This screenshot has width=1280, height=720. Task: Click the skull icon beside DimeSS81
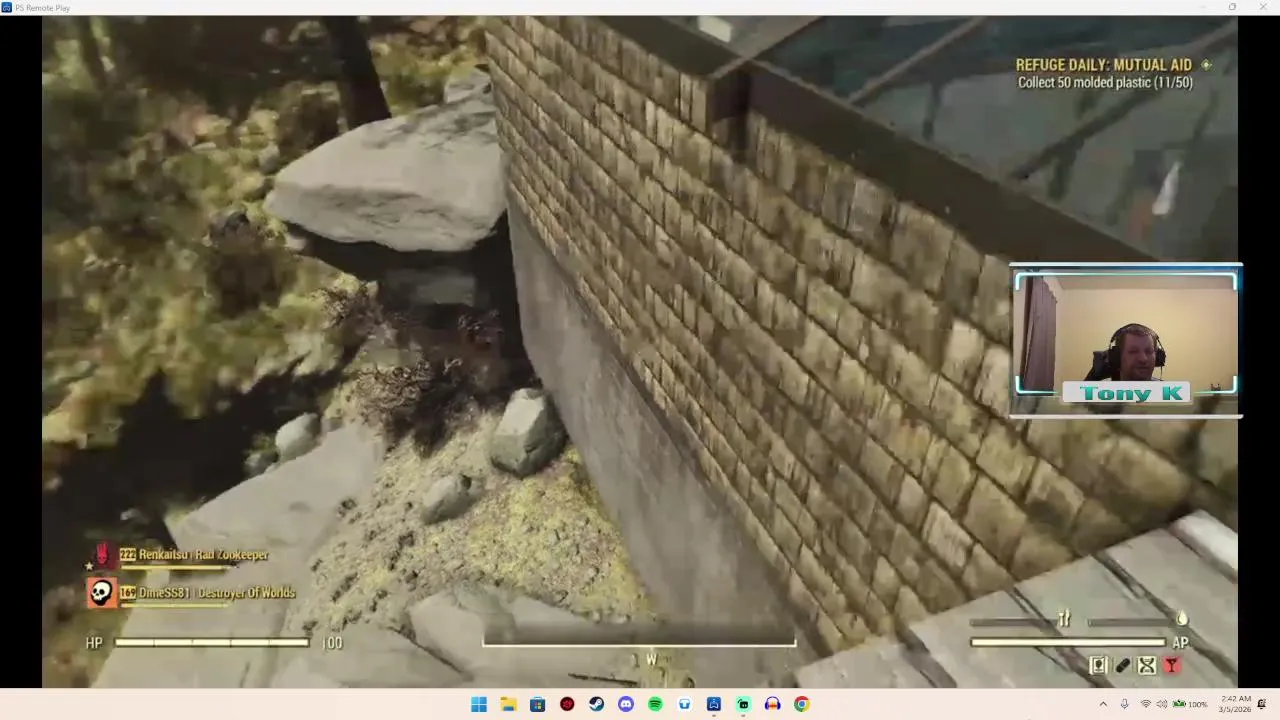point(101,593)
